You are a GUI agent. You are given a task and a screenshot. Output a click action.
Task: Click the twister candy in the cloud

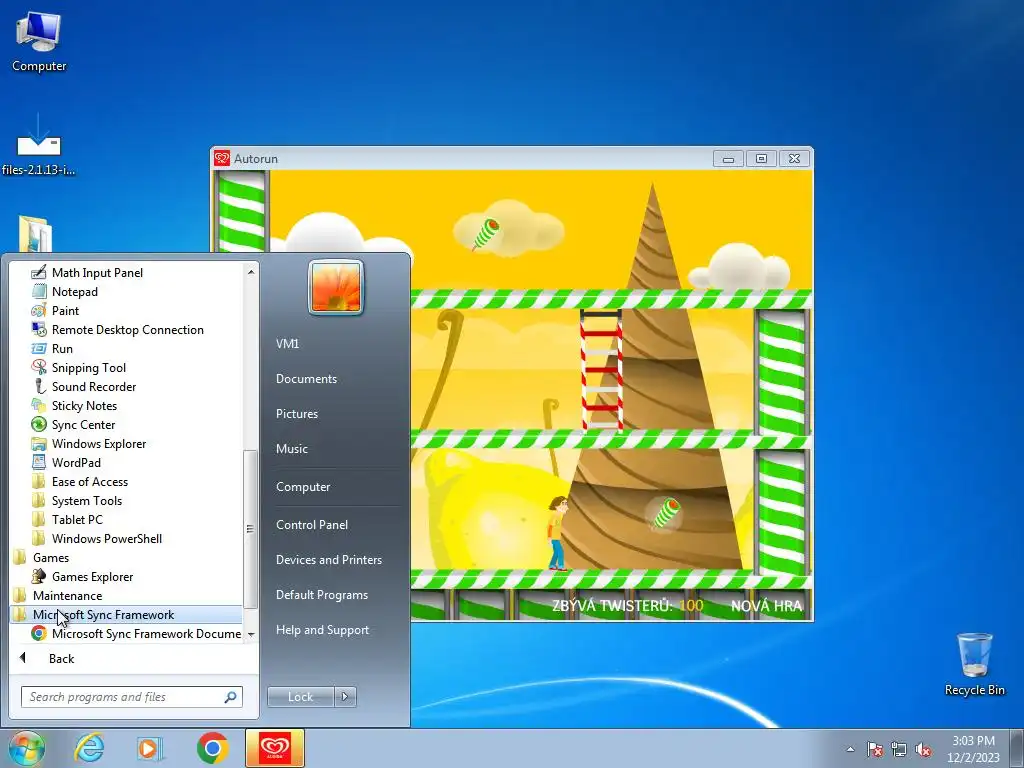[x=486, y=234]
